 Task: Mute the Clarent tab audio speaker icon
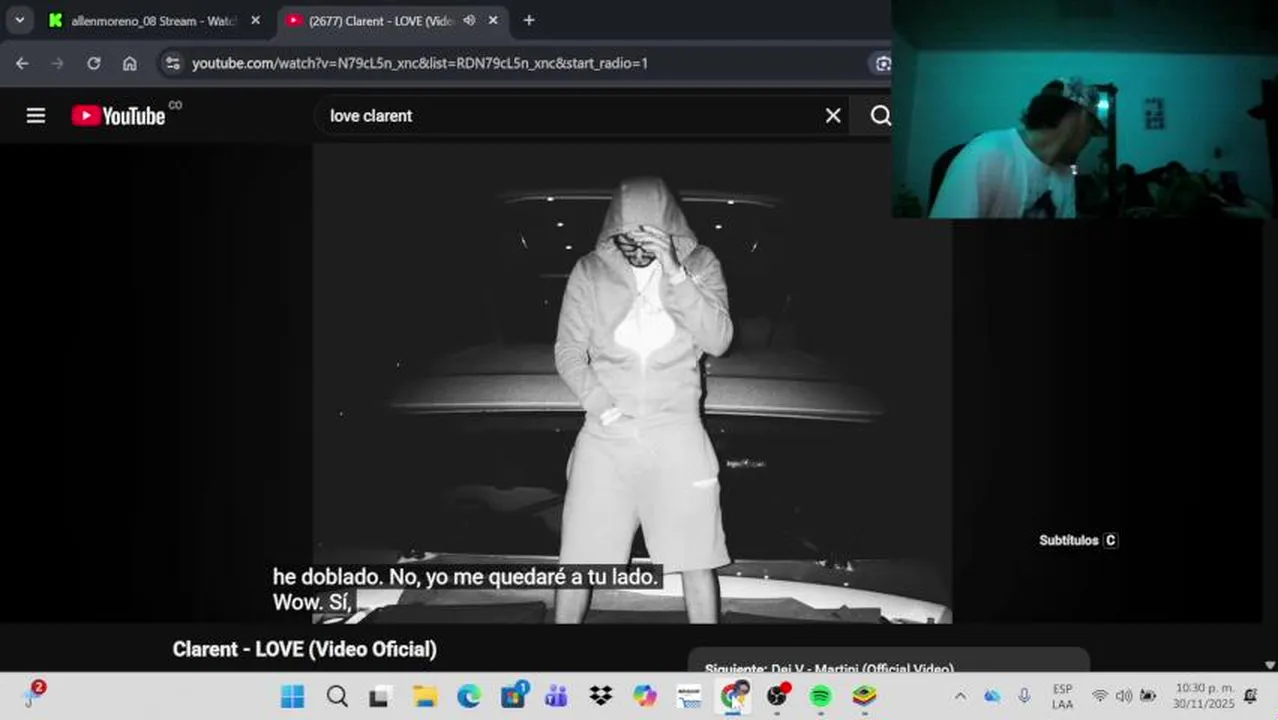pos(469,20)
